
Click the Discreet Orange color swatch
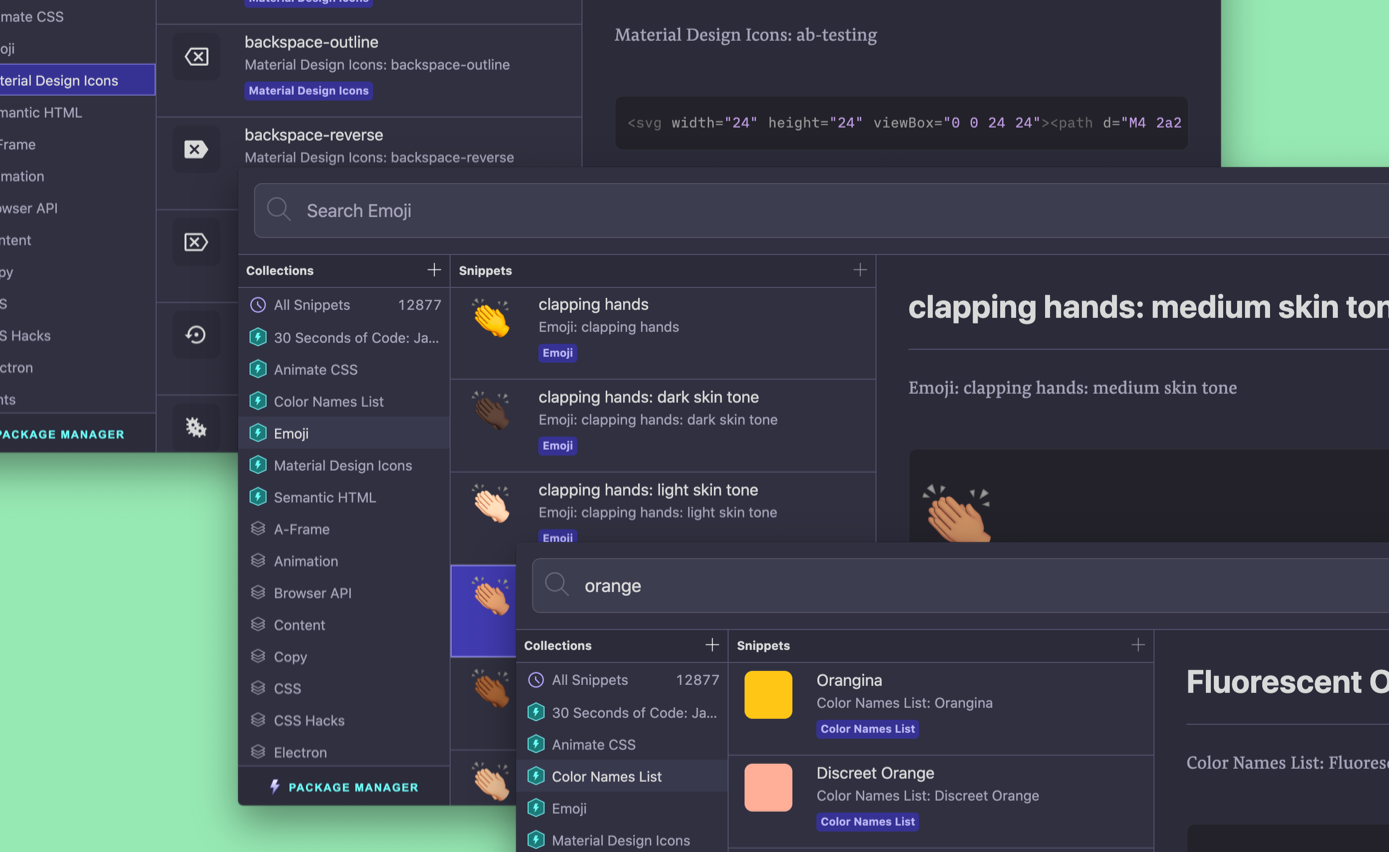[768, 788]
